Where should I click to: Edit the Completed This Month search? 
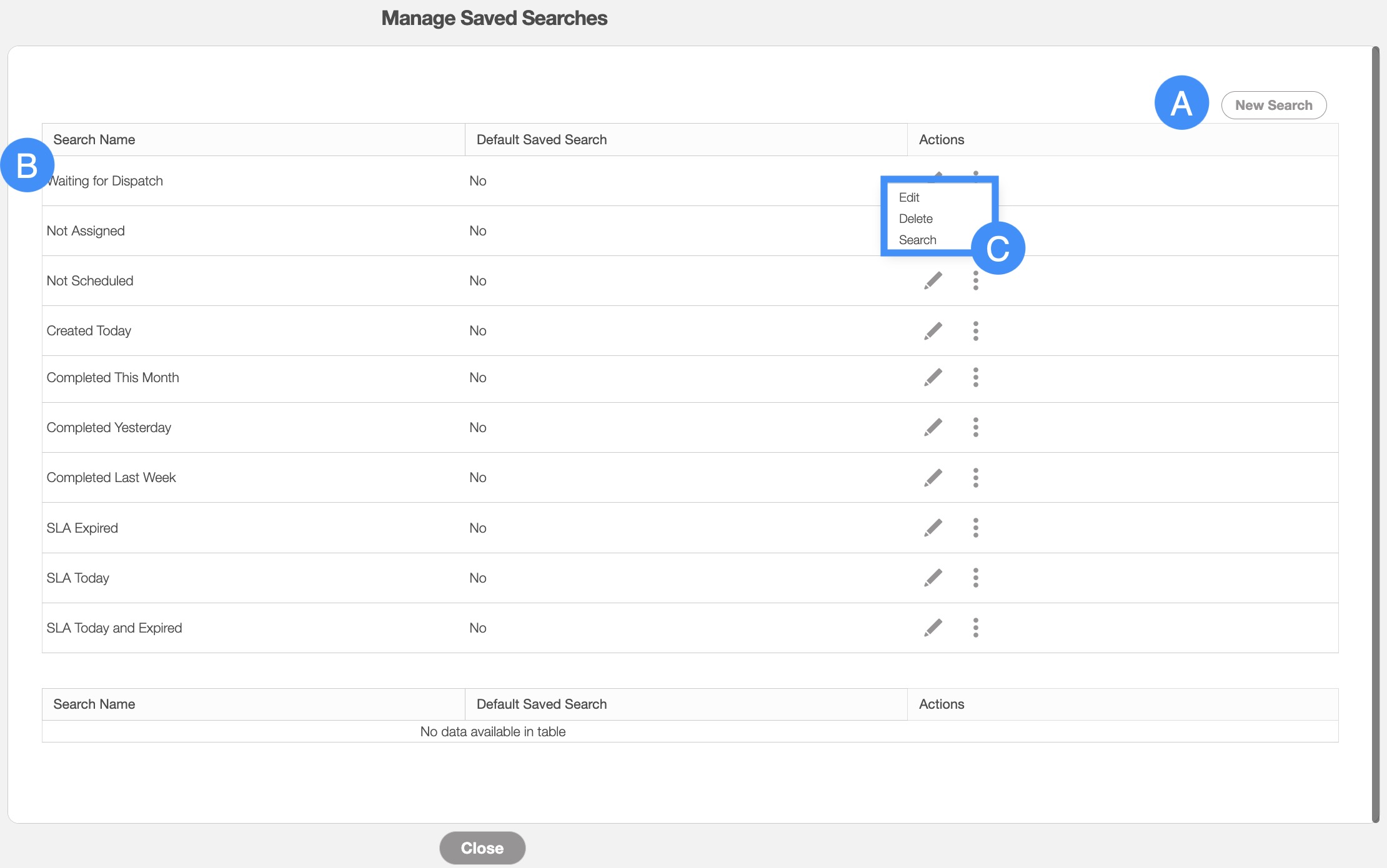[x=933, y=377]
